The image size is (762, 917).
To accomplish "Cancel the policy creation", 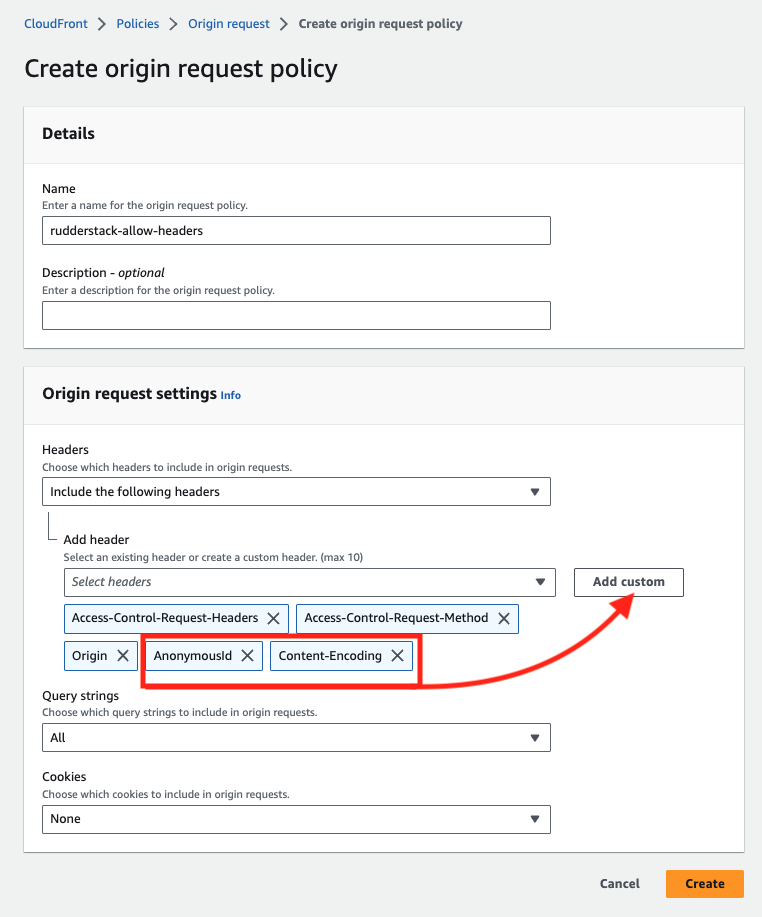I will (x=619, y=884).
